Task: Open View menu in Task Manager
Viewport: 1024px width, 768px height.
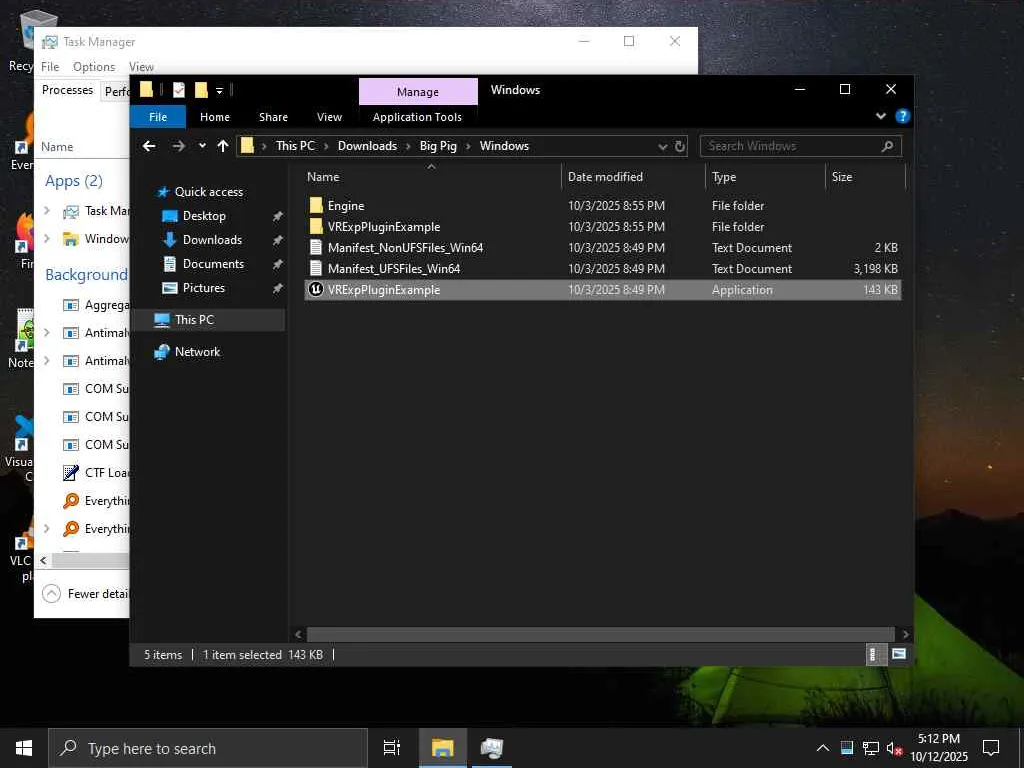Action: coord(141,67)
